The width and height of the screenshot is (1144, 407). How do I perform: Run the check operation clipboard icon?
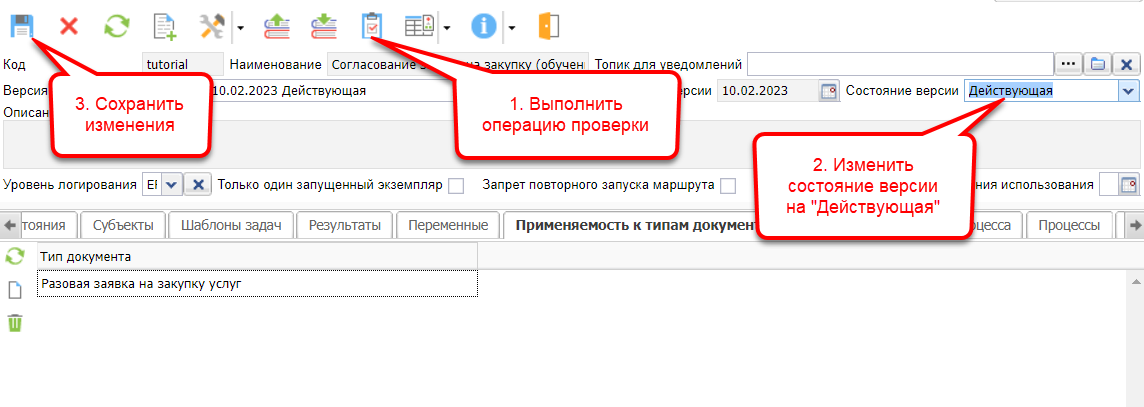(x=371, y=26)
